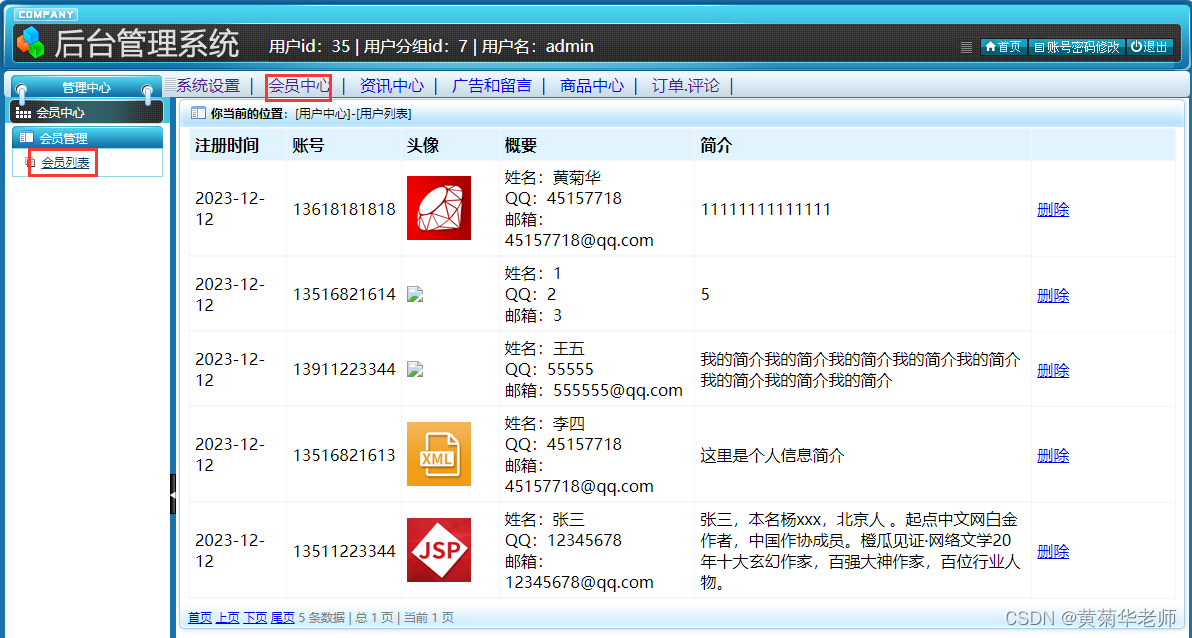This screenshot has width=1192, height=638.
Task: Click the orange XML avatar of 李四
Action: tap(439, 454)
